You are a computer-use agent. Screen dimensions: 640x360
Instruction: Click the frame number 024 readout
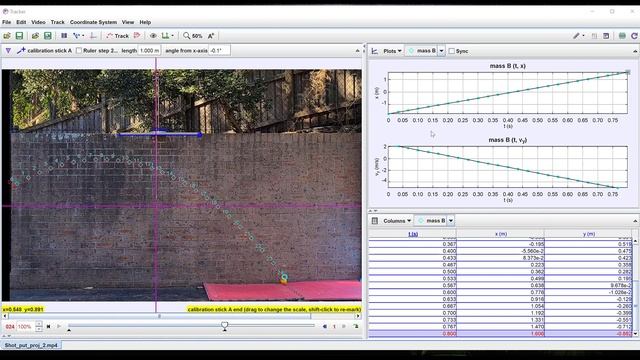tap(10, 327)
